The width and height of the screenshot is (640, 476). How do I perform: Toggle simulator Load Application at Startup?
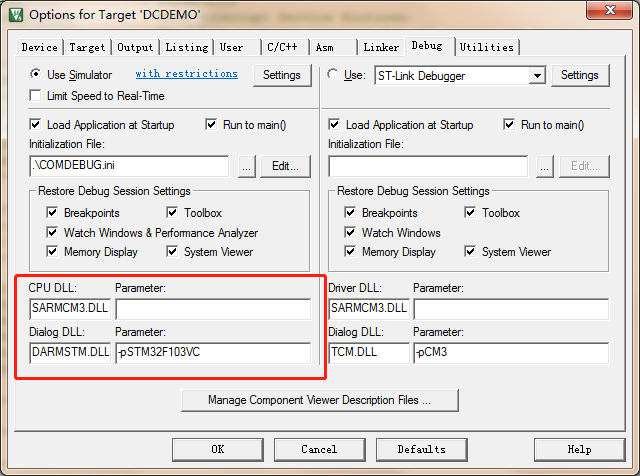[37, 125]
